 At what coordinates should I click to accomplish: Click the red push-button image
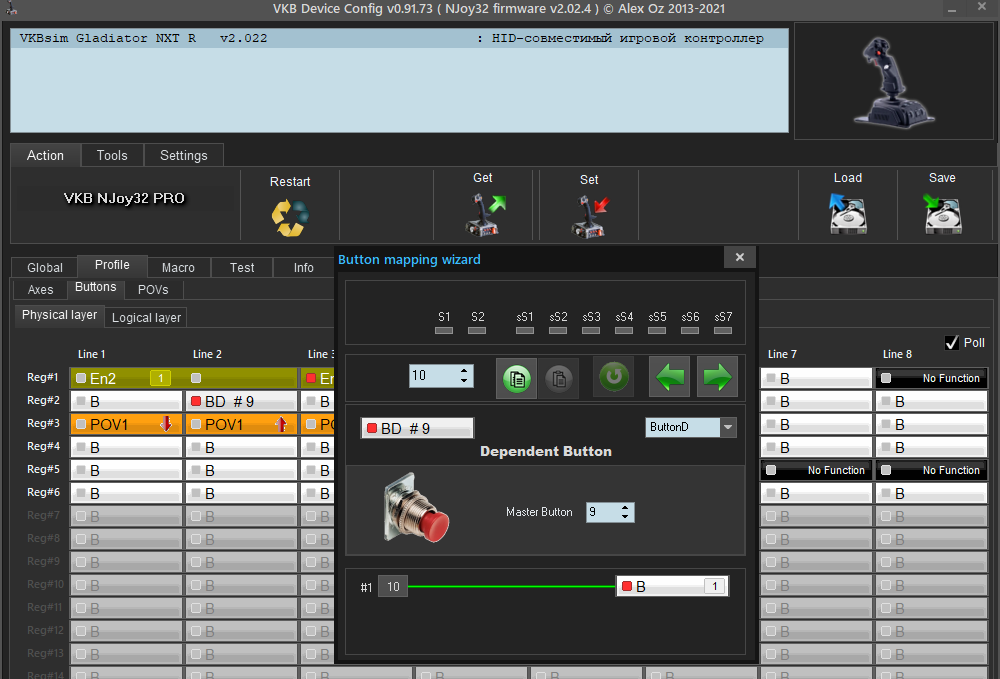click(416, 508)
